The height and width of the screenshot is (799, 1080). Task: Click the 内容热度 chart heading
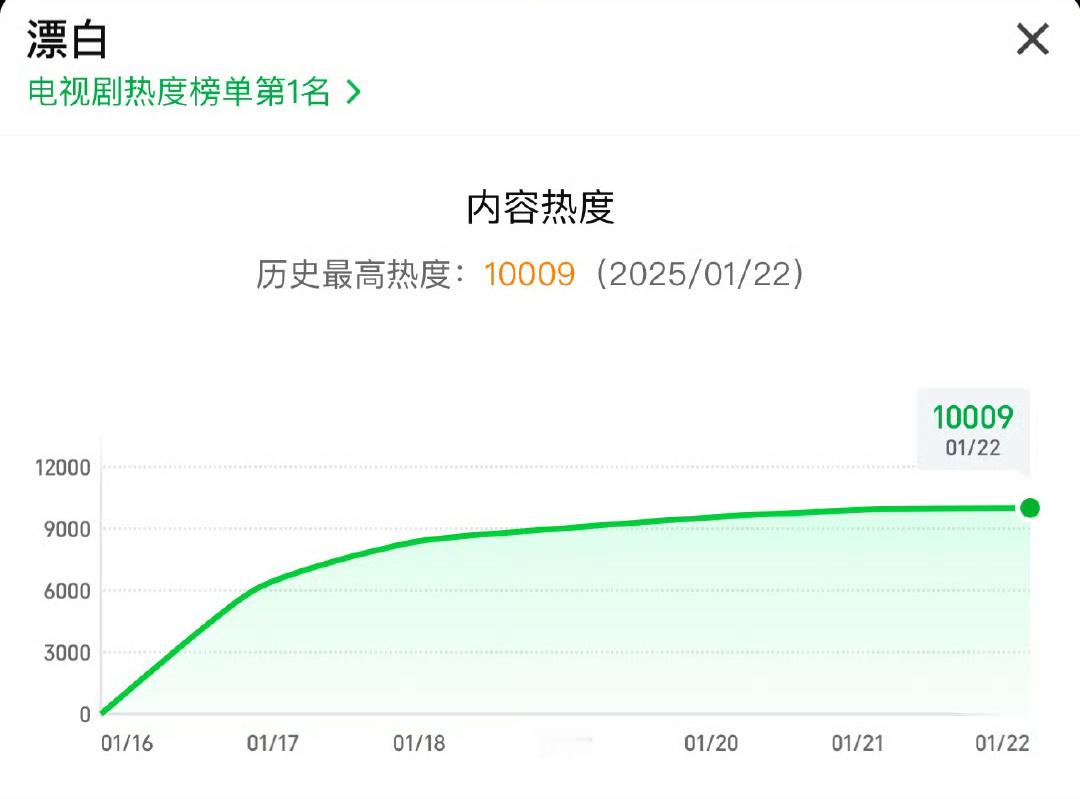click(x=540, y=207)
